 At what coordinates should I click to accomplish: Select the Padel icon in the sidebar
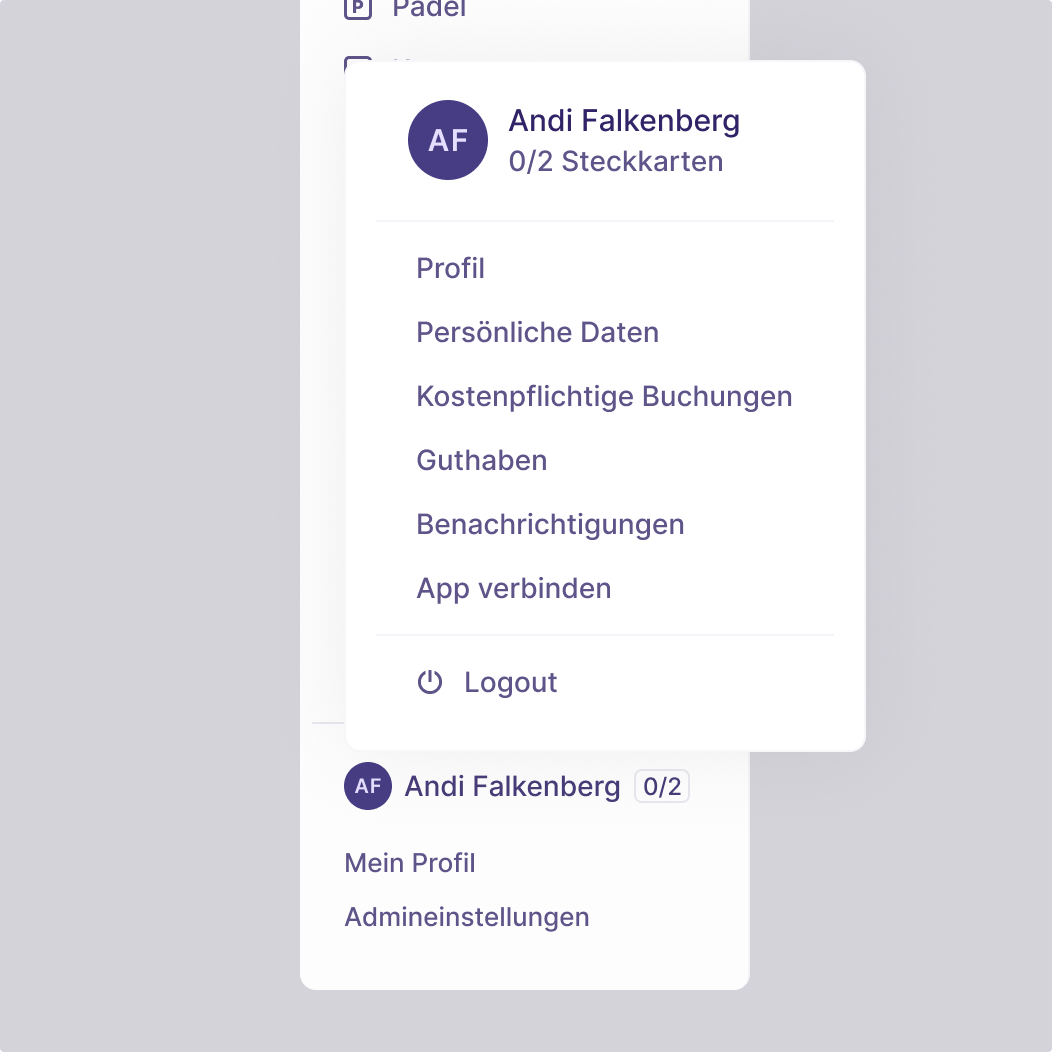click(357, 9)
